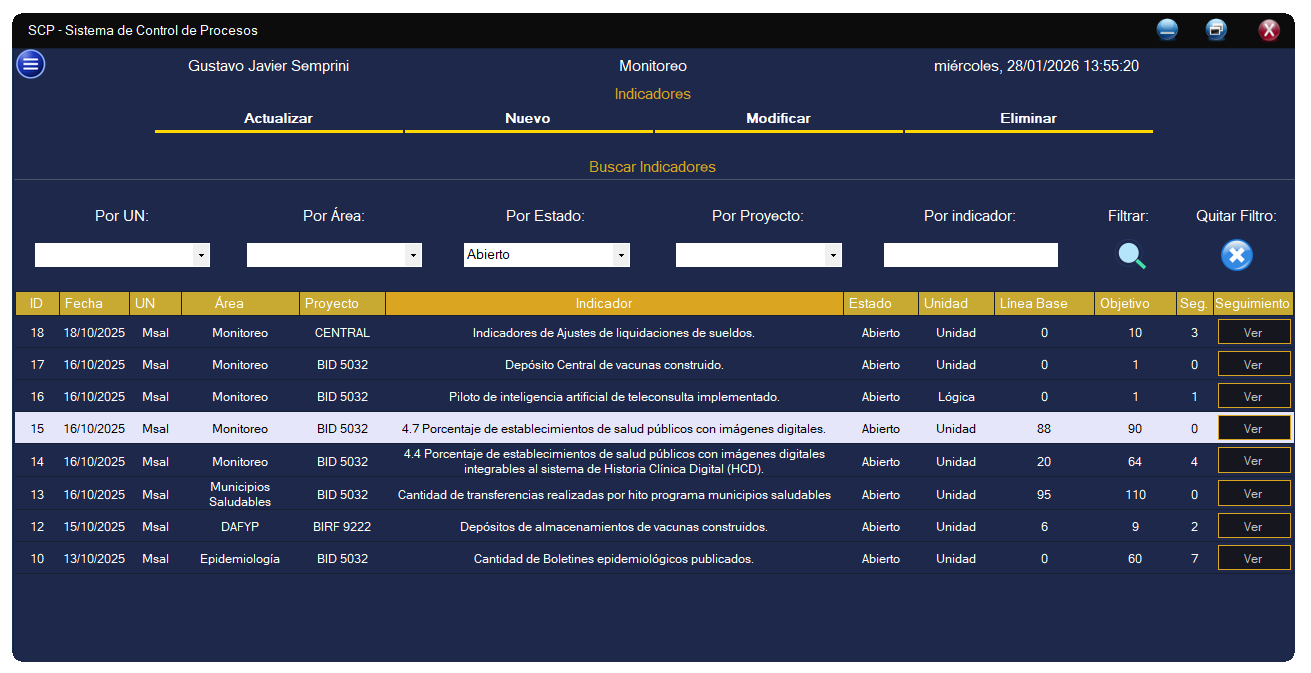Screen dimensions: 1311x673
Task: Close the SCP application window
Action: tap(1268, 30)
